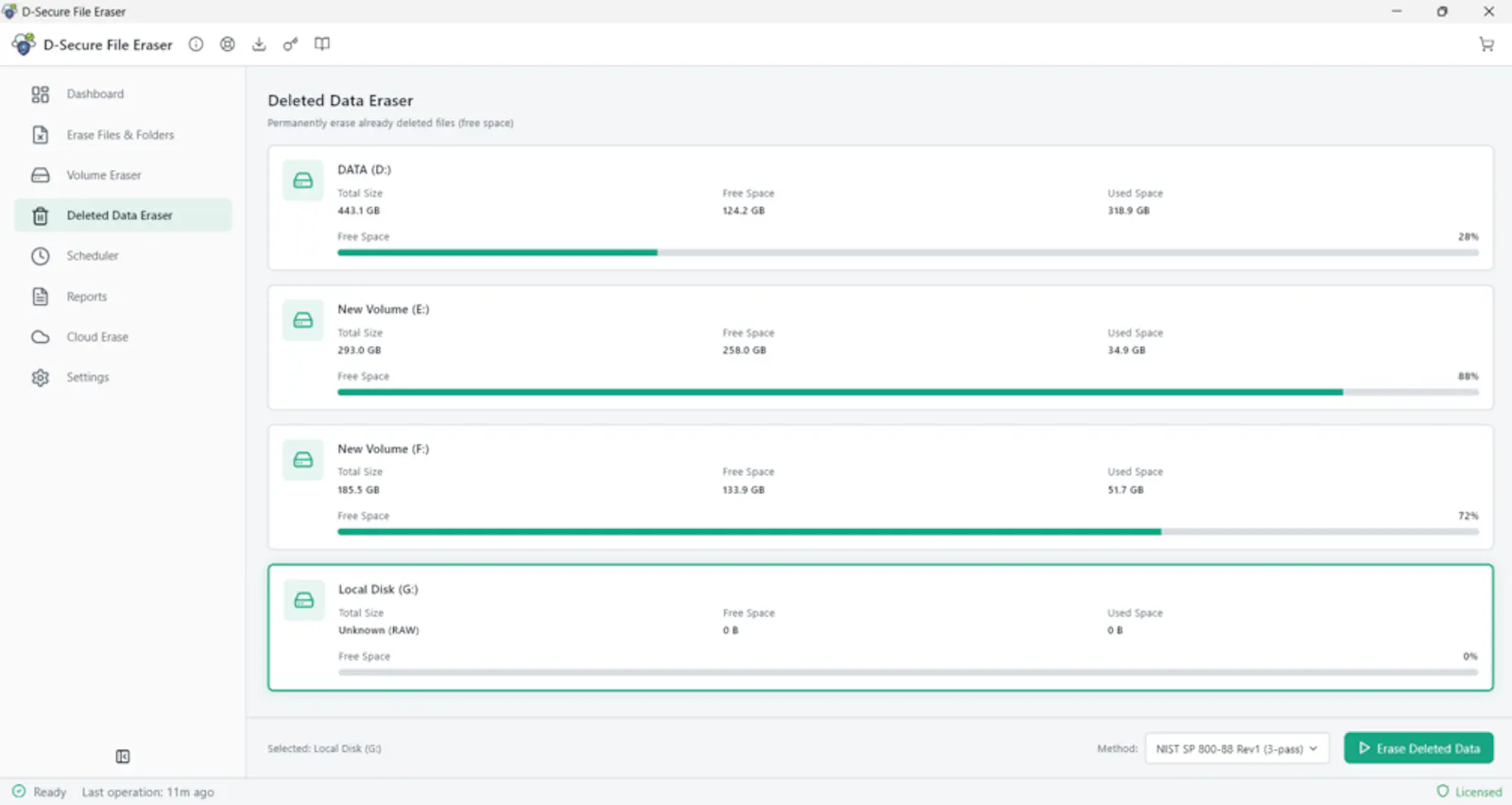
Task: Click the Licensed shield icon
Action: click(x=1443, y=792)
